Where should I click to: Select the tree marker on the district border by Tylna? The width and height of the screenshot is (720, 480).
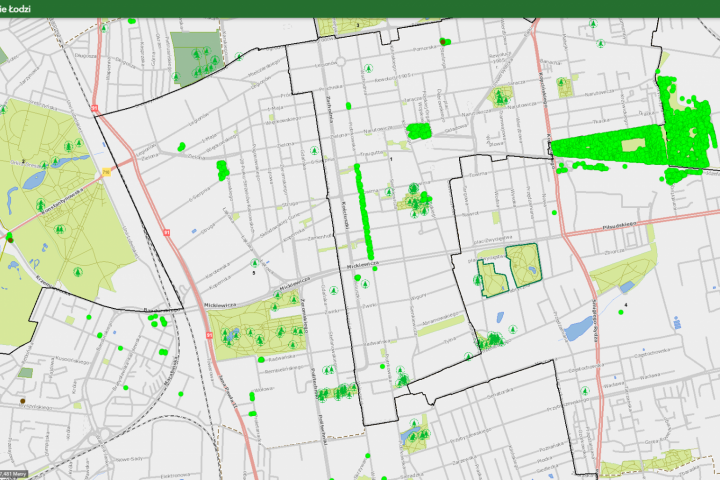[468, 356]
